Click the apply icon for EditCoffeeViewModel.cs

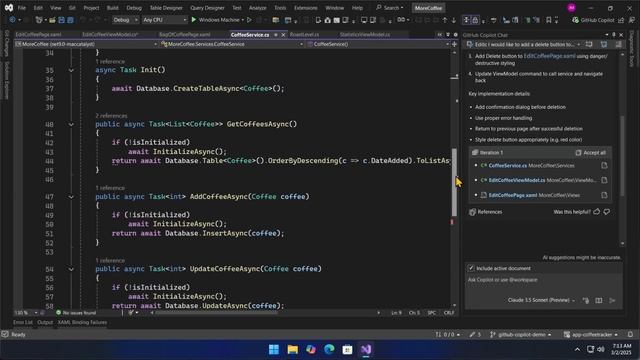(x=604, y=180)
